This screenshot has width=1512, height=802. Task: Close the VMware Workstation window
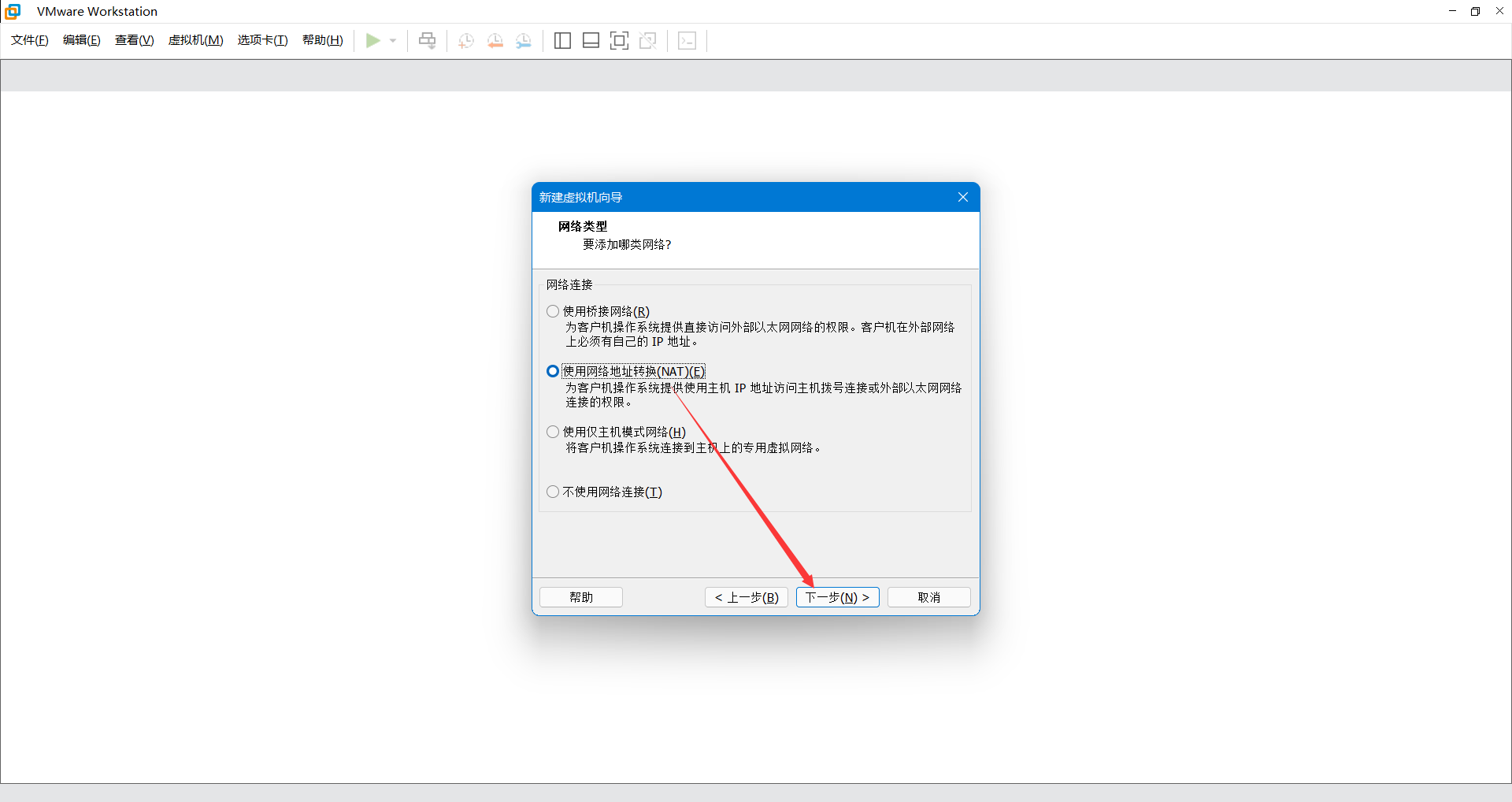tap(1499, 11)
